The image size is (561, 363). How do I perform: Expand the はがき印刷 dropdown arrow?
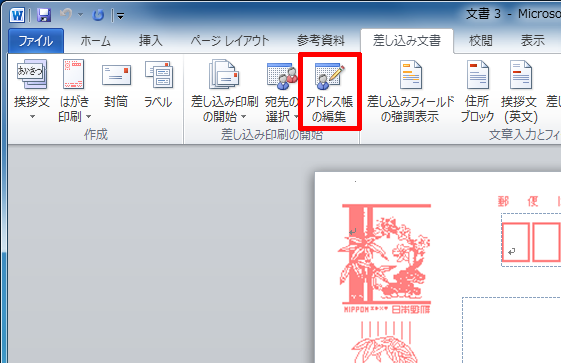(88, 117)
